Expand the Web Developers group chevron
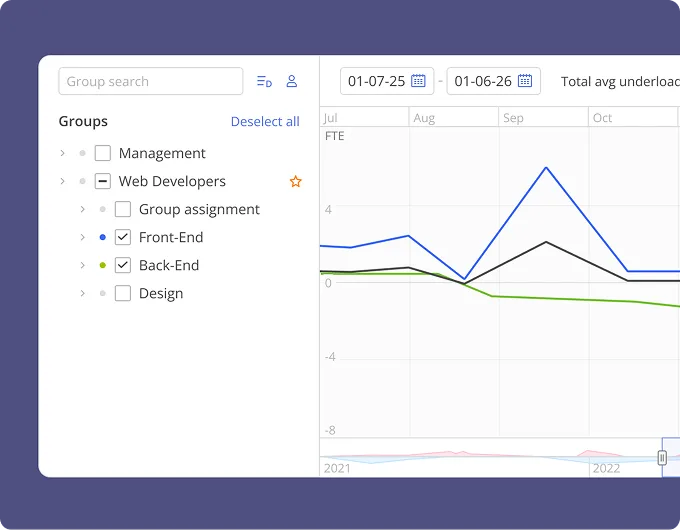 (62, 182)
